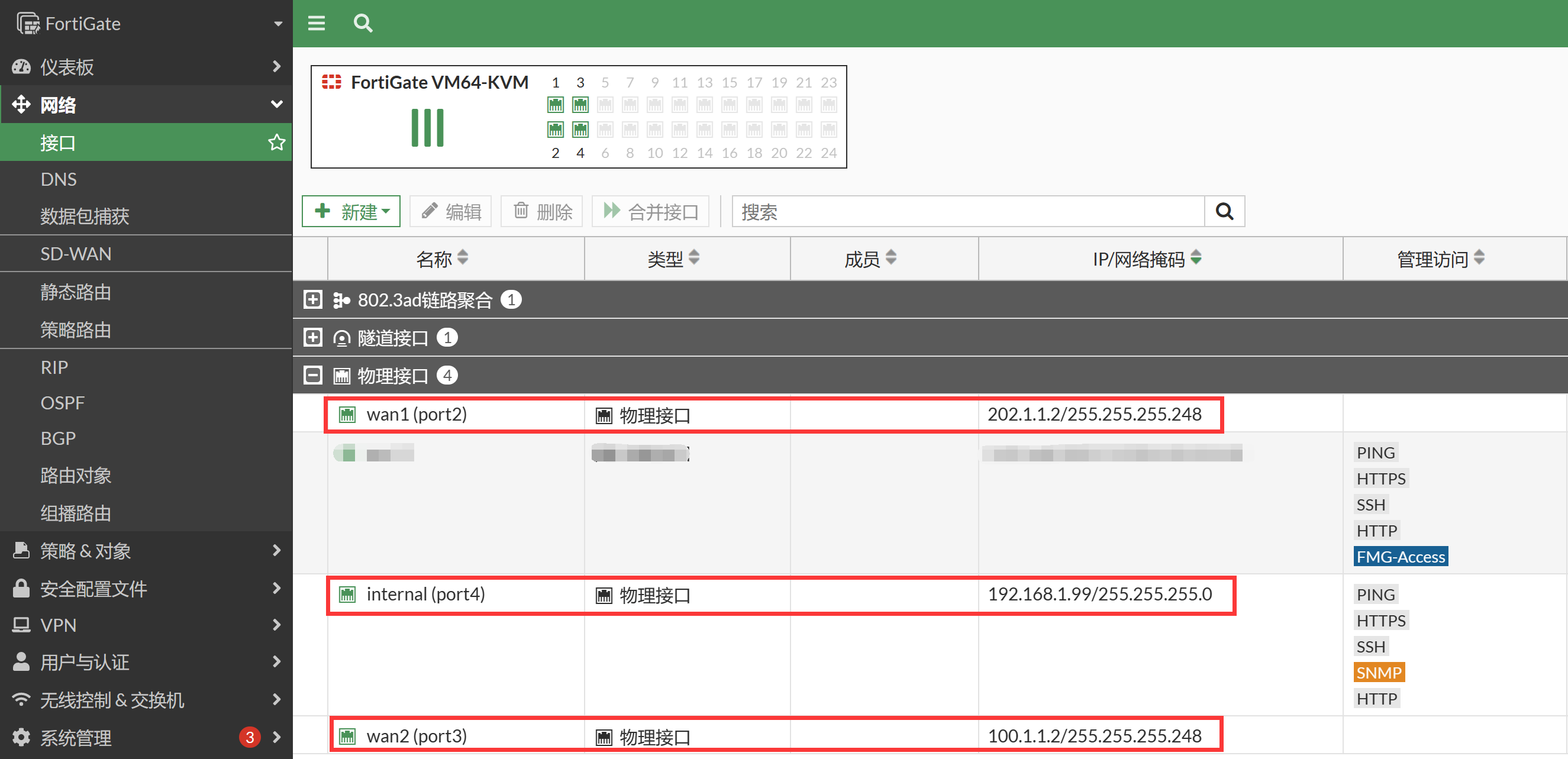Expand the 隧道接口 group

click(x=313, y=337)
